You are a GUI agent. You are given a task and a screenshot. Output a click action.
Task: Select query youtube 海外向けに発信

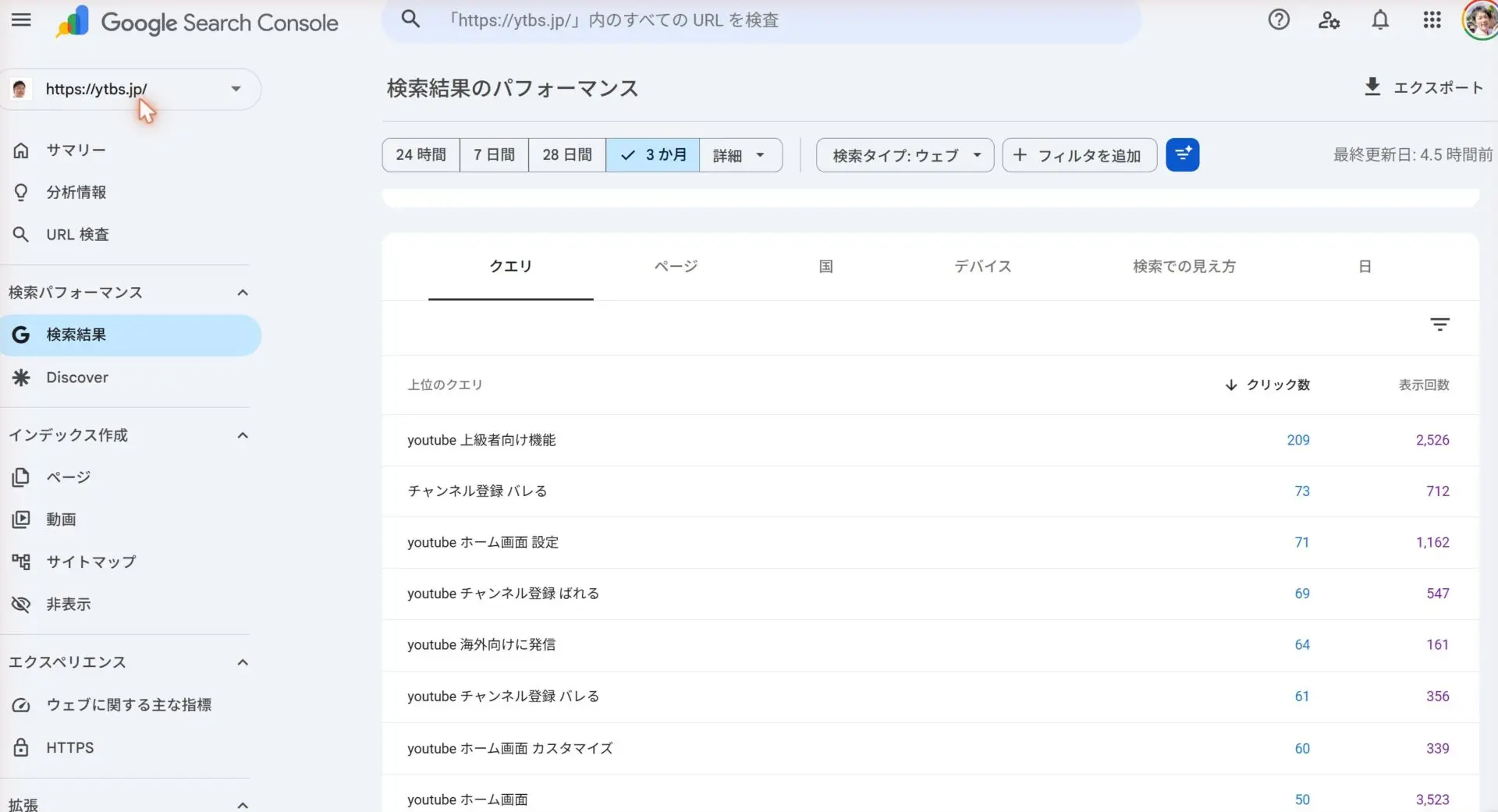coord(481,644)
